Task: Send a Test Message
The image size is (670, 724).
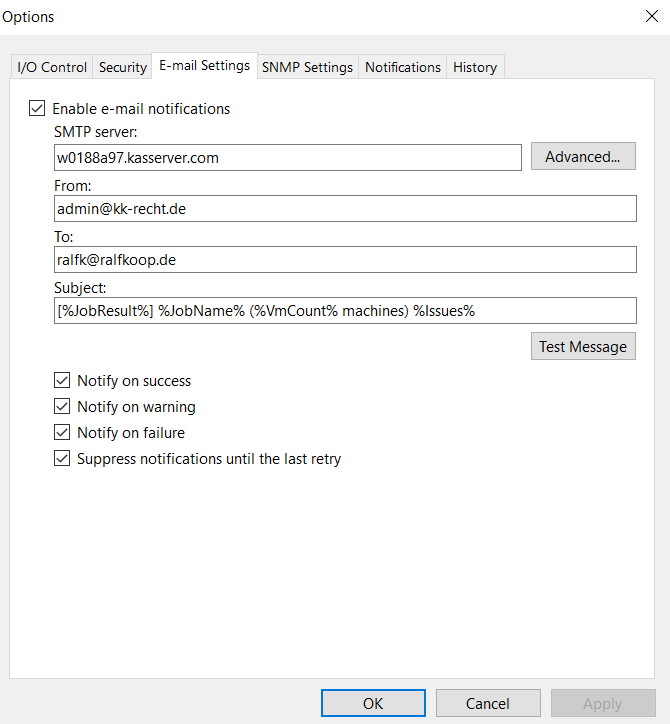Action: (582, 347)
